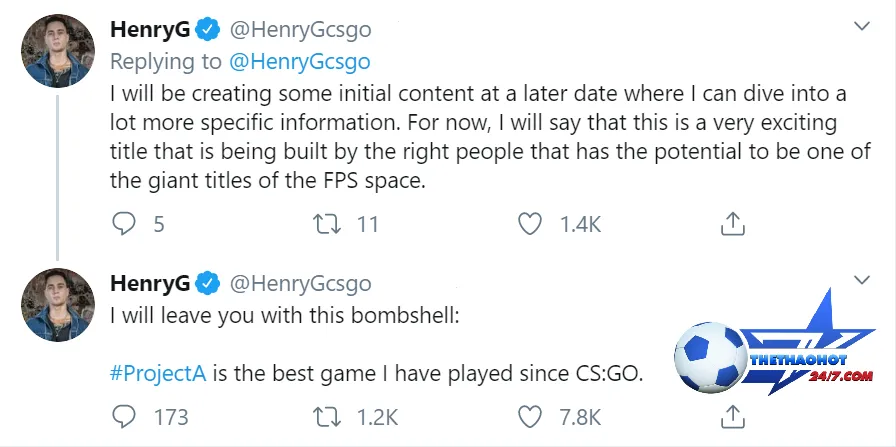Open the Replying to @HenryGcsgo mention link
Viewport: 896px width, 447px height.
click(299, 62)
